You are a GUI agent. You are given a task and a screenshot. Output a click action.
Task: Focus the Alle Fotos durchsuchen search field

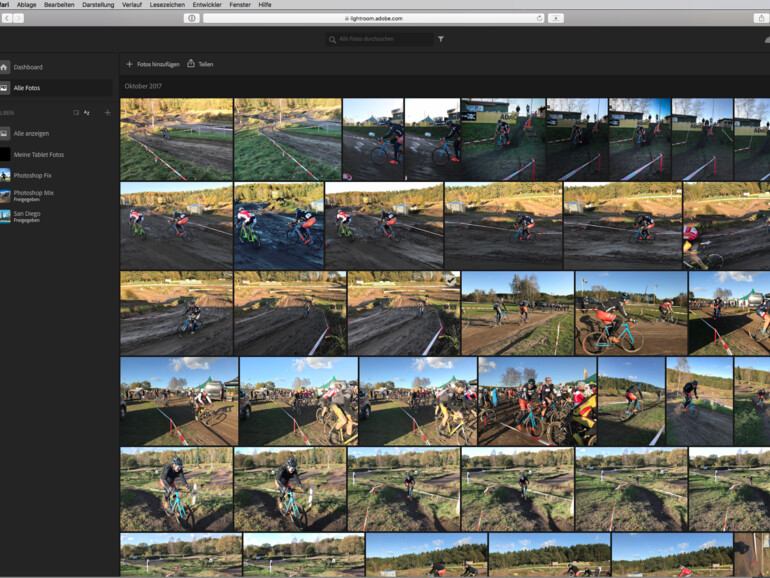pyautogui.click(x=379, y=39)
